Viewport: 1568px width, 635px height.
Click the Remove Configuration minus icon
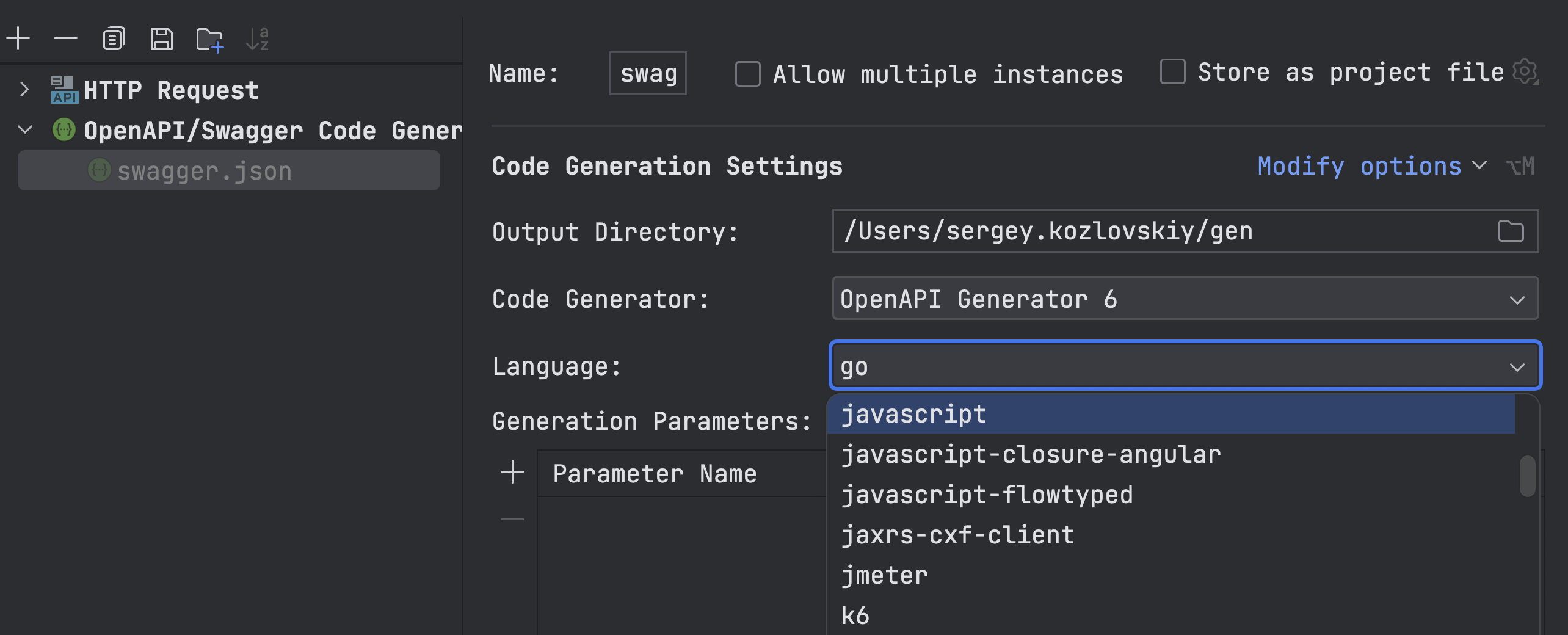pos(65,39)
